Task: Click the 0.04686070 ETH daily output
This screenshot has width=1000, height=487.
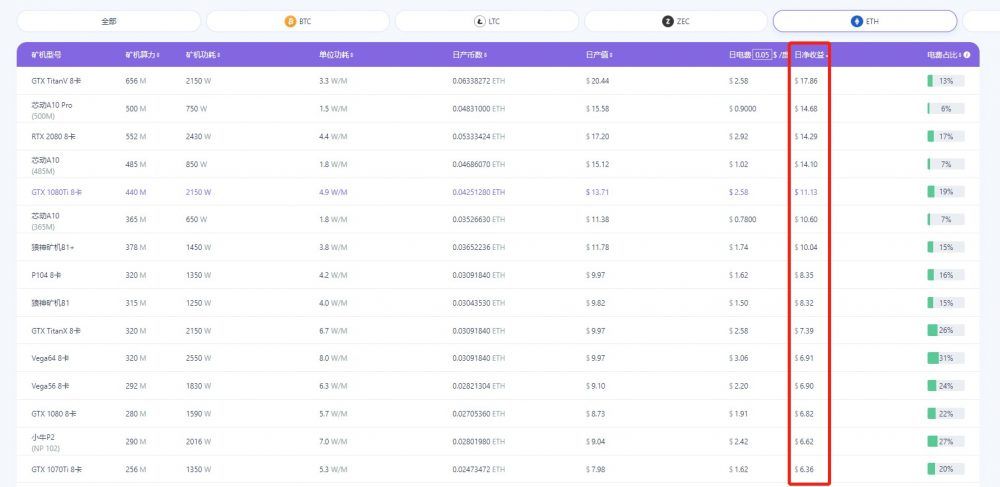Action: pyautogui.click(x=478, y=164)
